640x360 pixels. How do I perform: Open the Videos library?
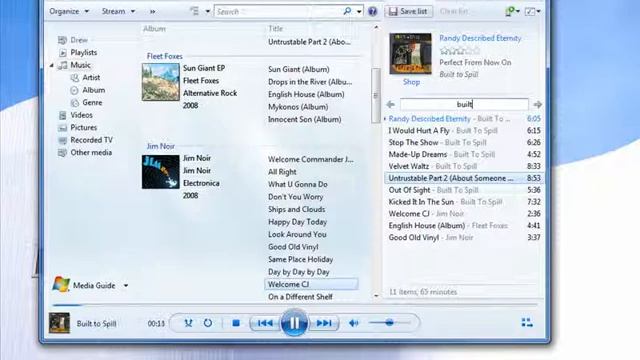[x=81, y=115]
